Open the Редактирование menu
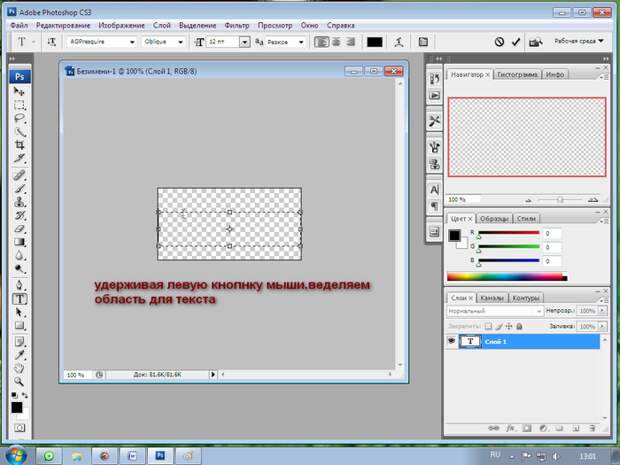620x465 pixels. 63,25
